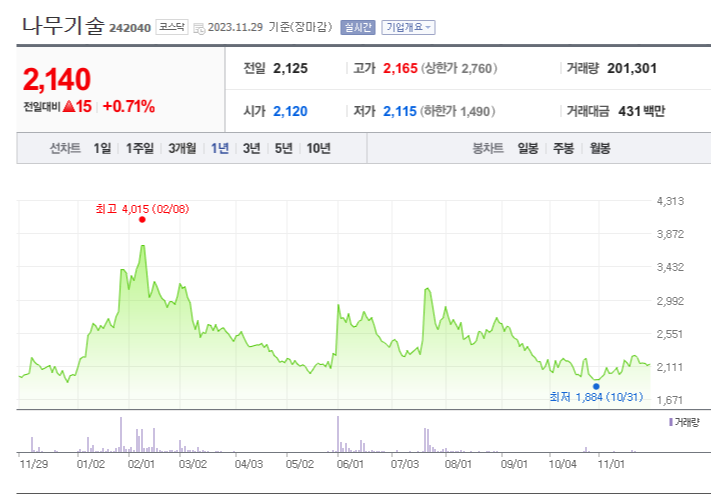Click the +0.71% change rate
This screenshot has height=494, width=711.
(x=129, y=107)
